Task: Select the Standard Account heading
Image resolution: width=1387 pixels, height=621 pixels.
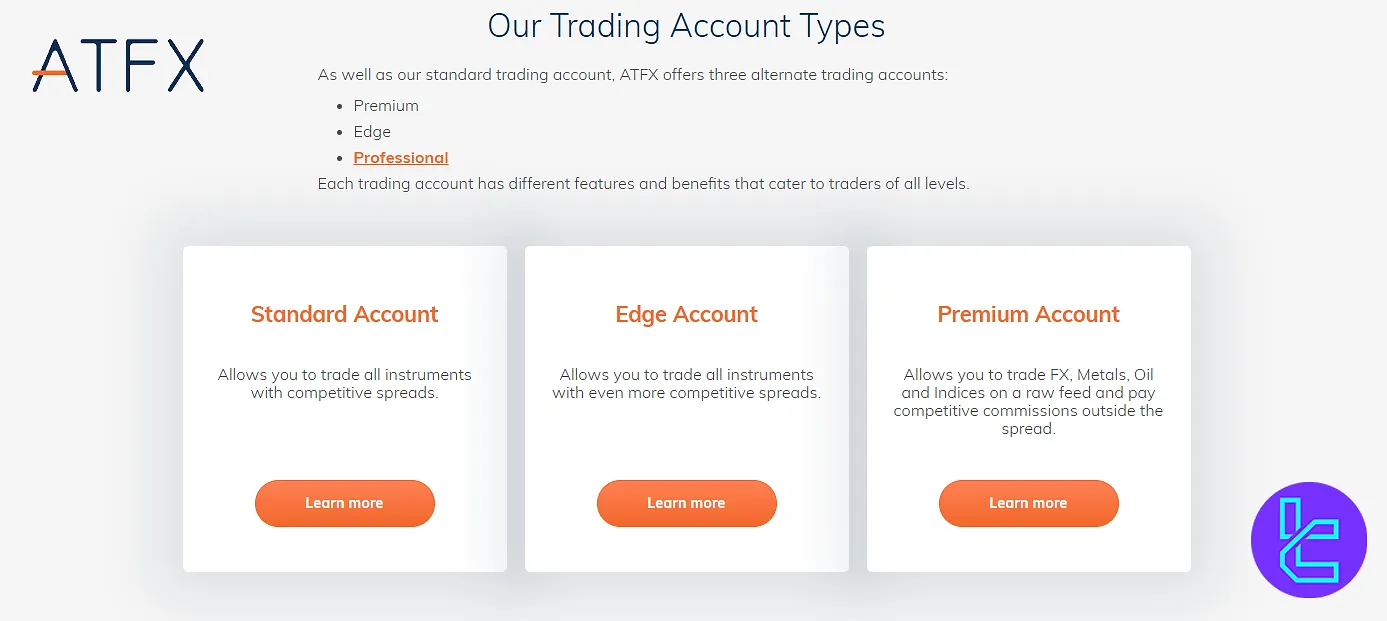Action: coord(344,314)
